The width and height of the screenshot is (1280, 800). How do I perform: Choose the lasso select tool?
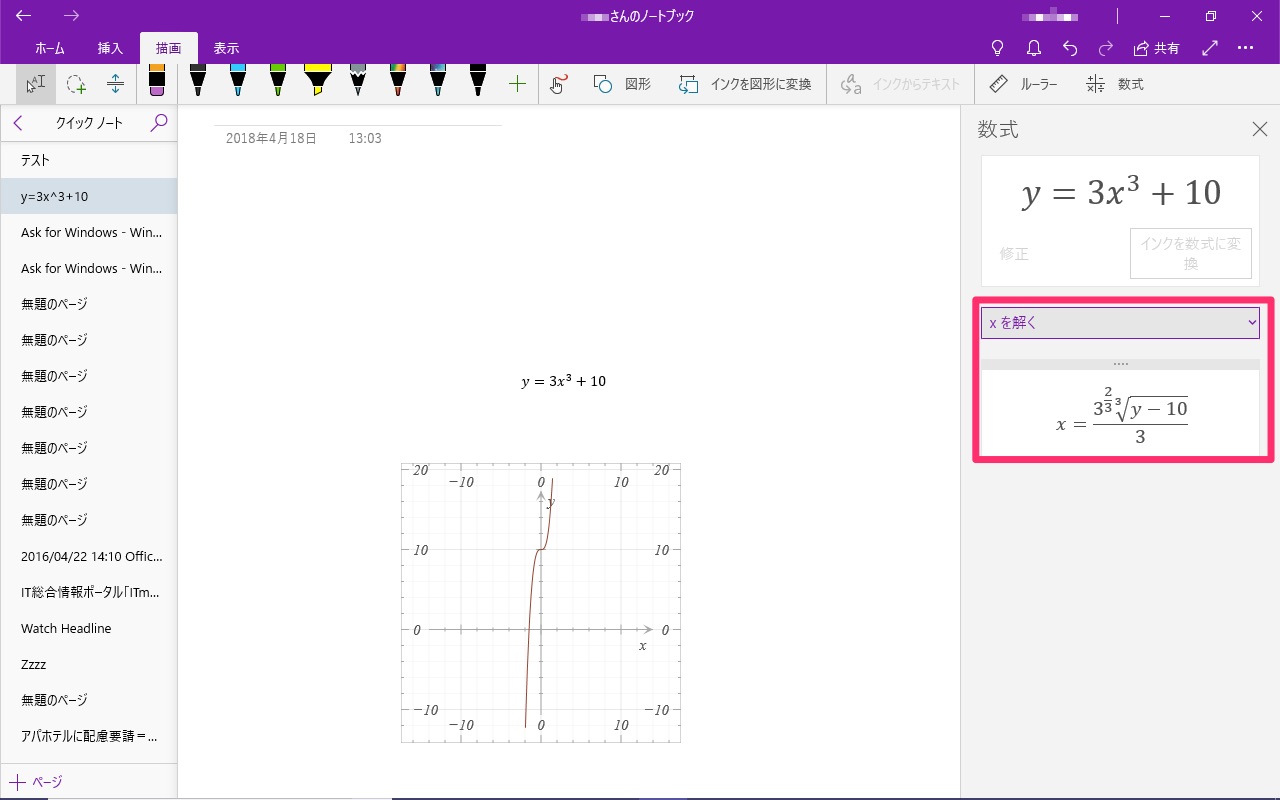[x=76, y=84]
